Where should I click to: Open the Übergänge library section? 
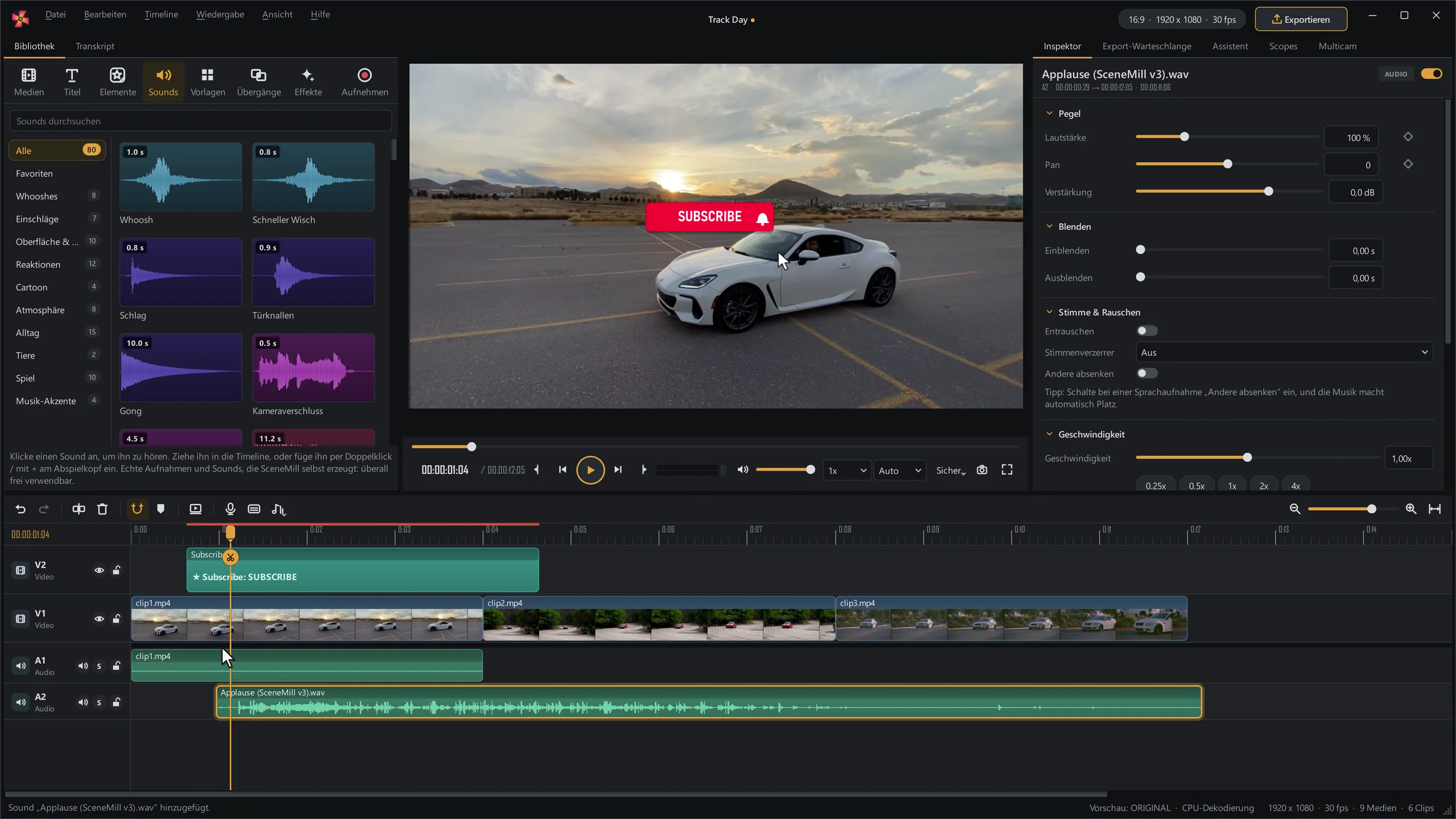259,82
